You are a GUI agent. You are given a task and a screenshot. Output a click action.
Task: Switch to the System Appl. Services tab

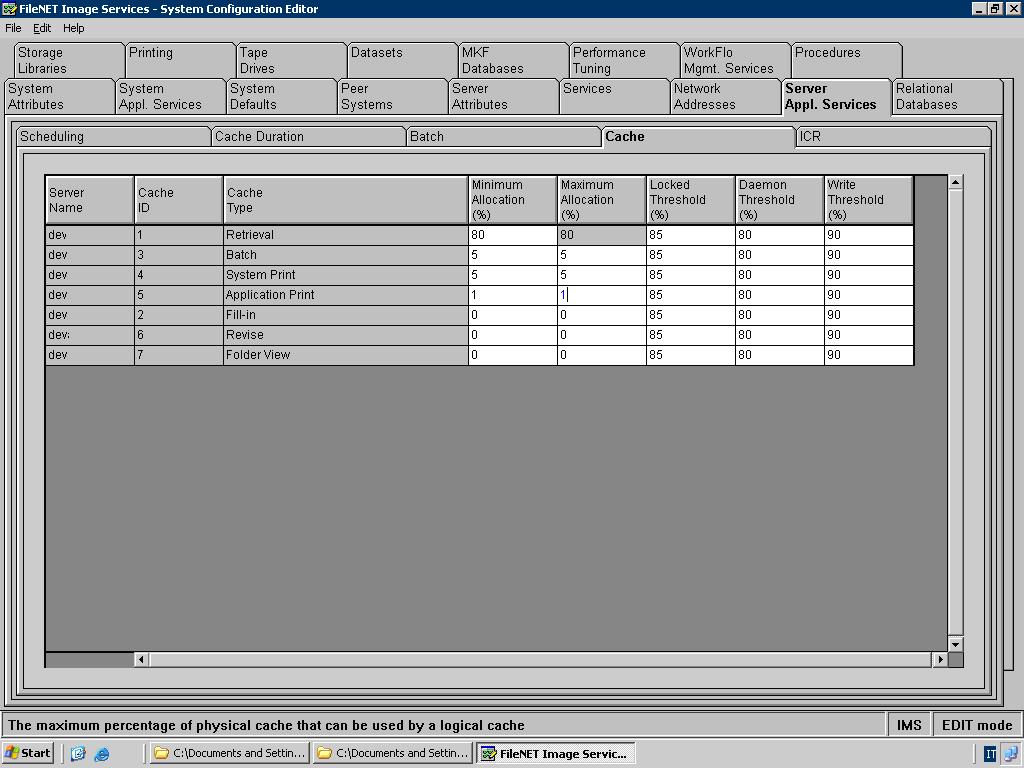170,97
